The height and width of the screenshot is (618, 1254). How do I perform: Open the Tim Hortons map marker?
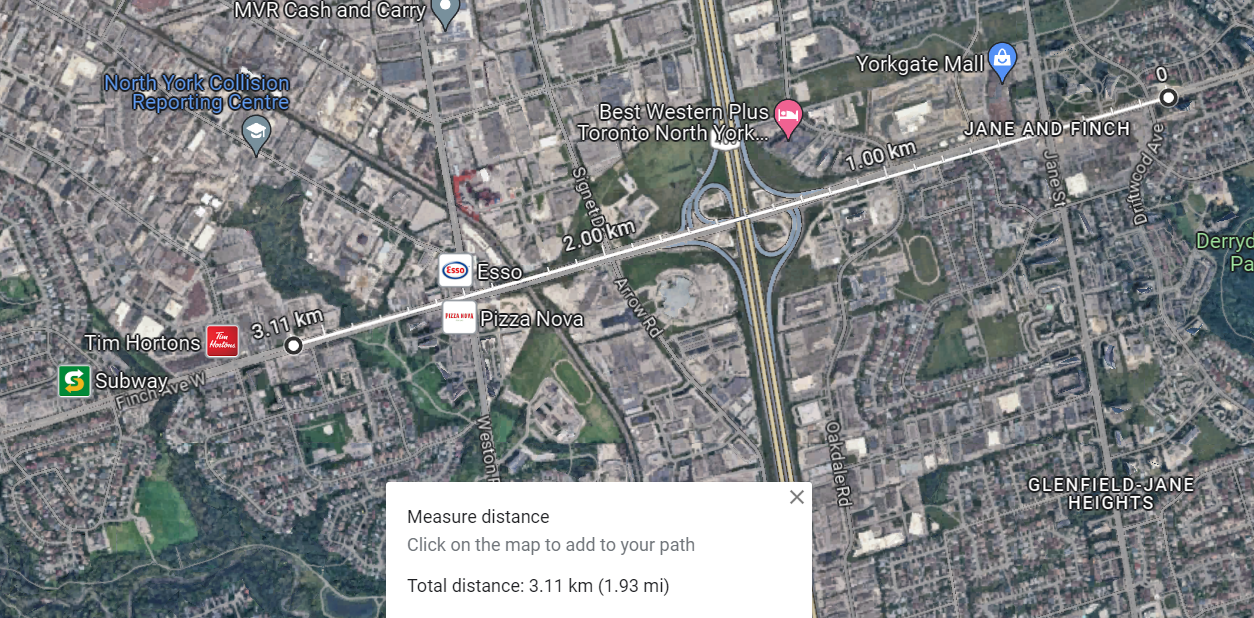[222, 341]
